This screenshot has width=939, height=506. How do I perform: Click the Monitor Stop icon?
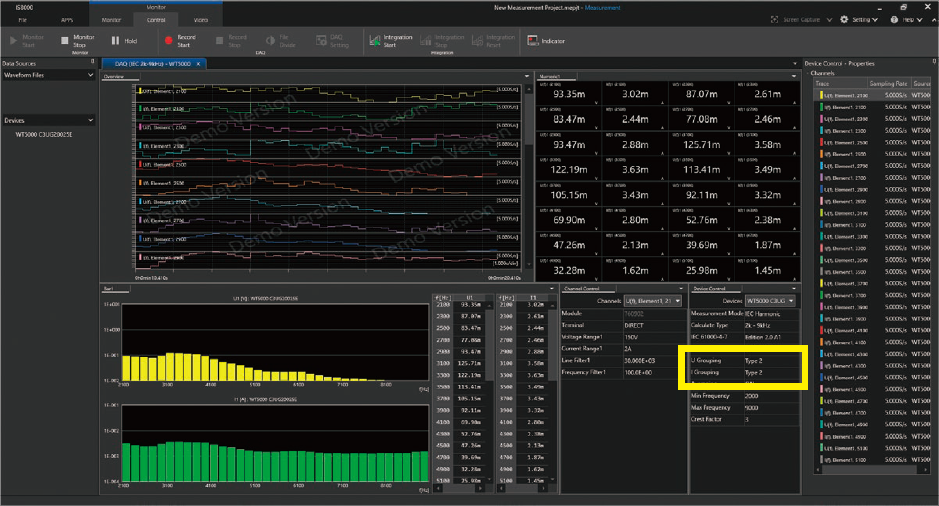point(66,41)
